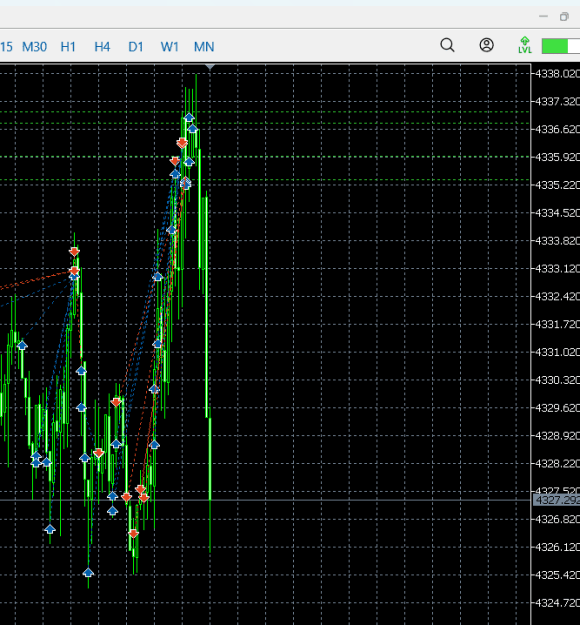The width and height of the screenshot is (580, 625).
Task: Open the account profile icon
Action: (x=486, y=45)
